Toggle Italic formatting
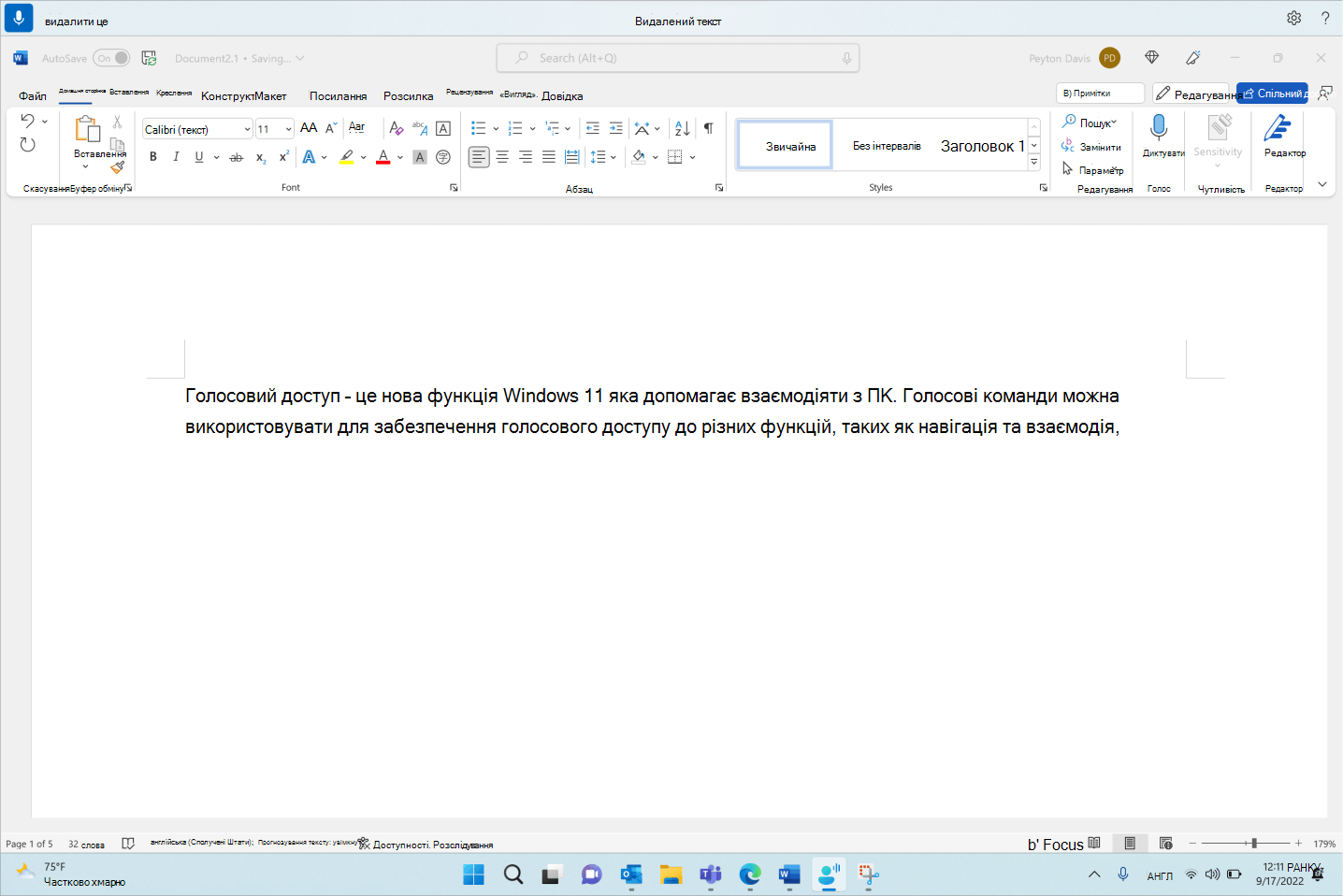Screen dimensions: 1343x896 tap(176, 157)
